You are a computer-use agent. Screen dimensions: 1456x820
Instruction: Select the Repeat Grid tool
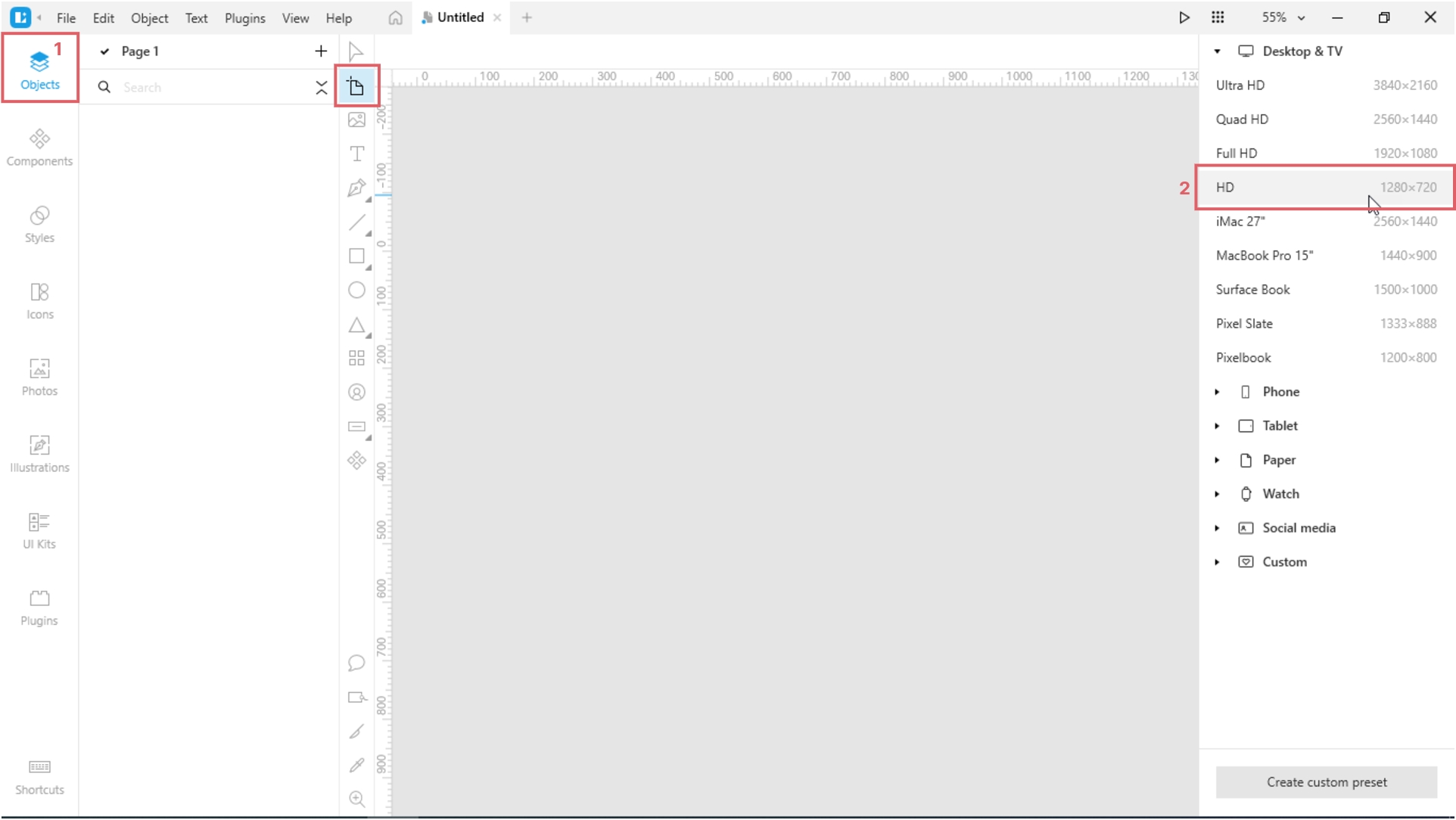pyautogui.click(x=356, y=358)
